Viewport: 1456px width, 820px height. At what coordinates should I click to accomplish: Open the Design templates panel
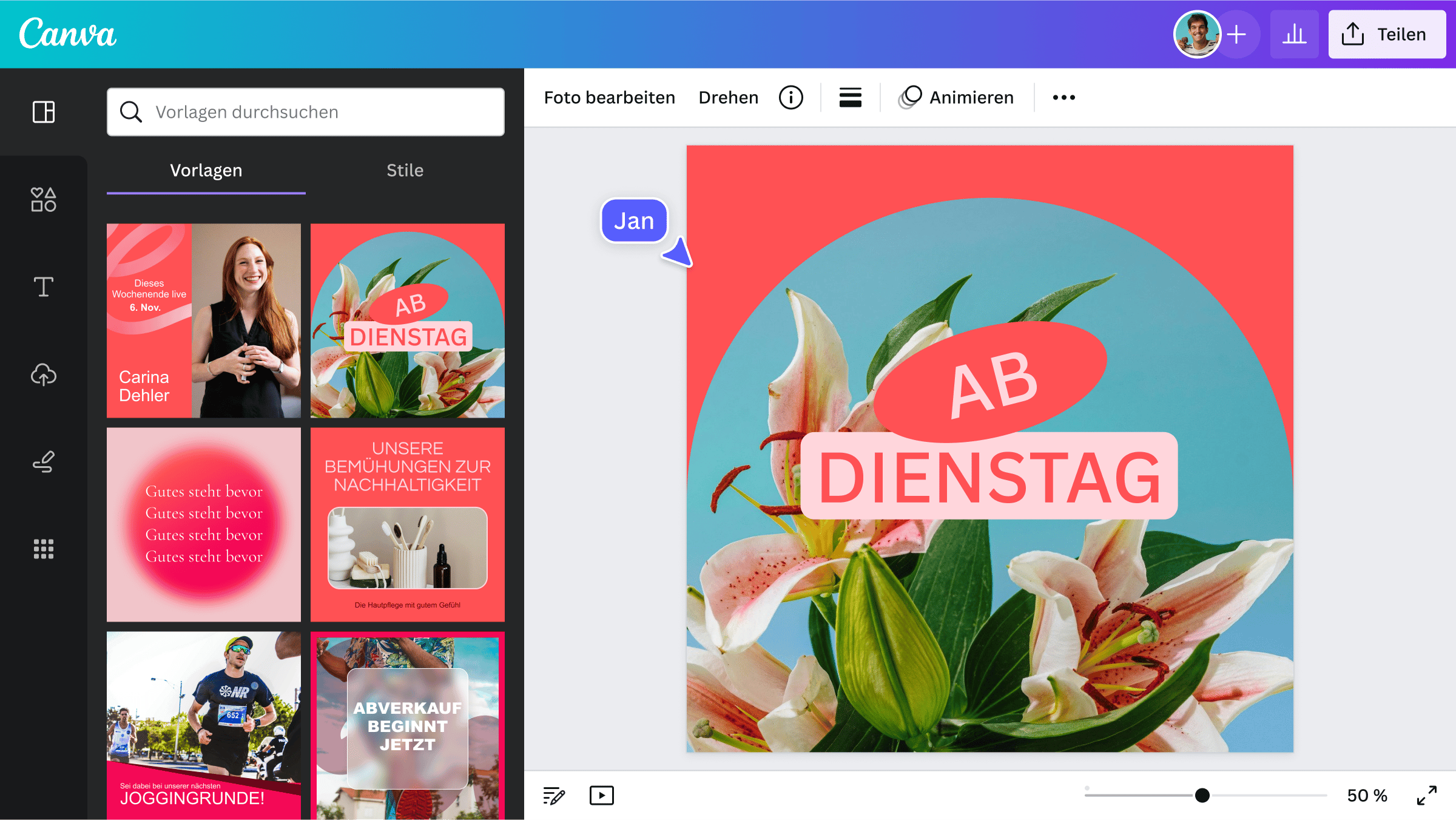coord(43,112)
